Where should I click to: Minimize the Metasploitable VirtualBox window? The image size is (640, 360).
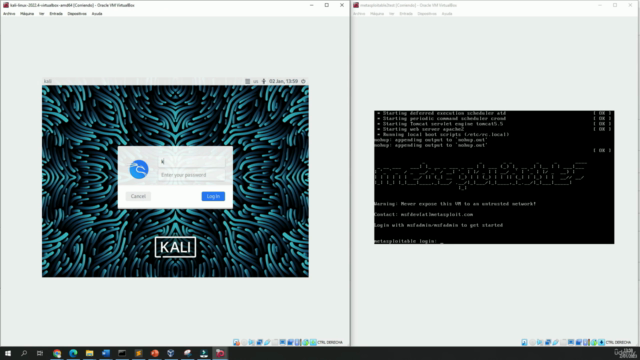click(600, 5)
